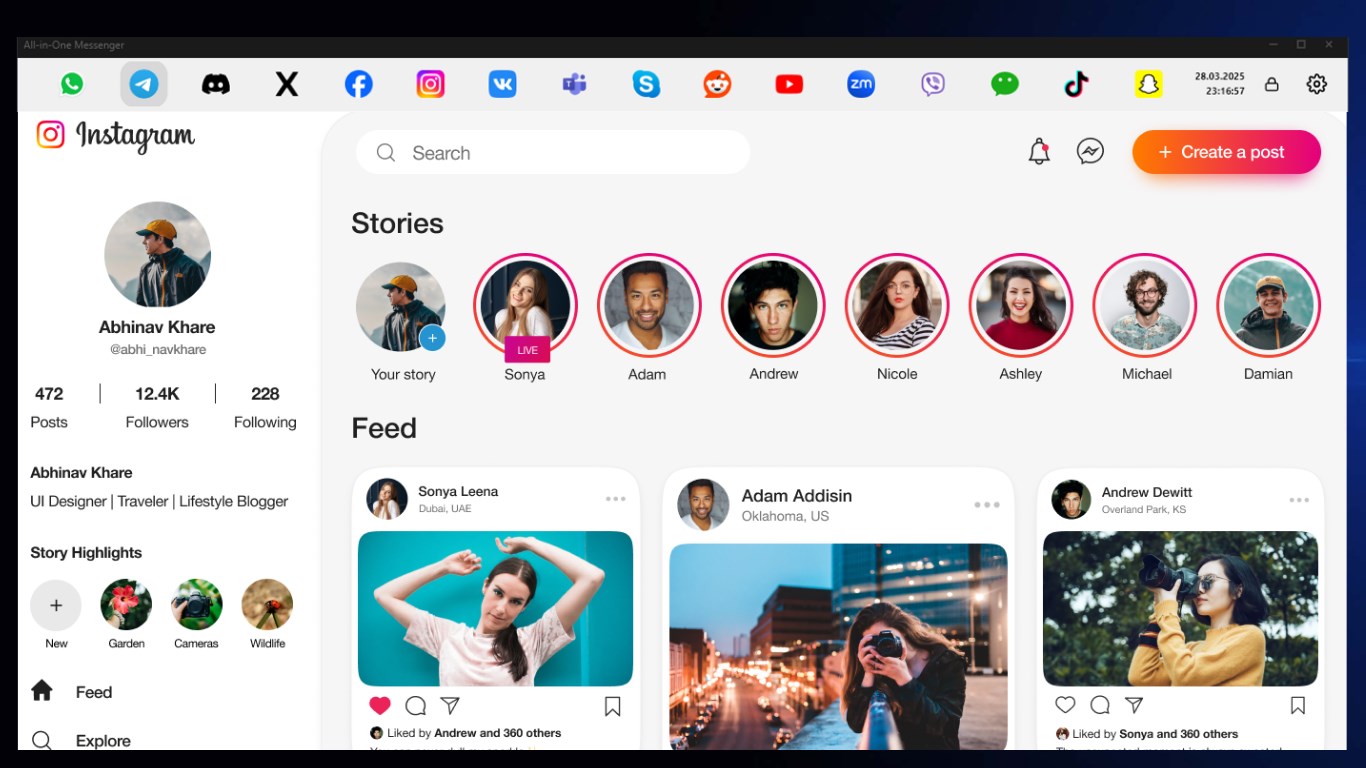This screenshot has width=1366, height=768.
Task: Switch to the Telegram tab
Action: tap(143, 83)
